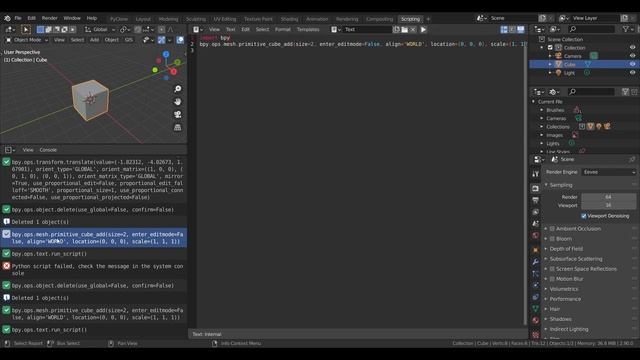
Task: Open the Modifiers wrench tab icon
Action: tap(536, 262)
